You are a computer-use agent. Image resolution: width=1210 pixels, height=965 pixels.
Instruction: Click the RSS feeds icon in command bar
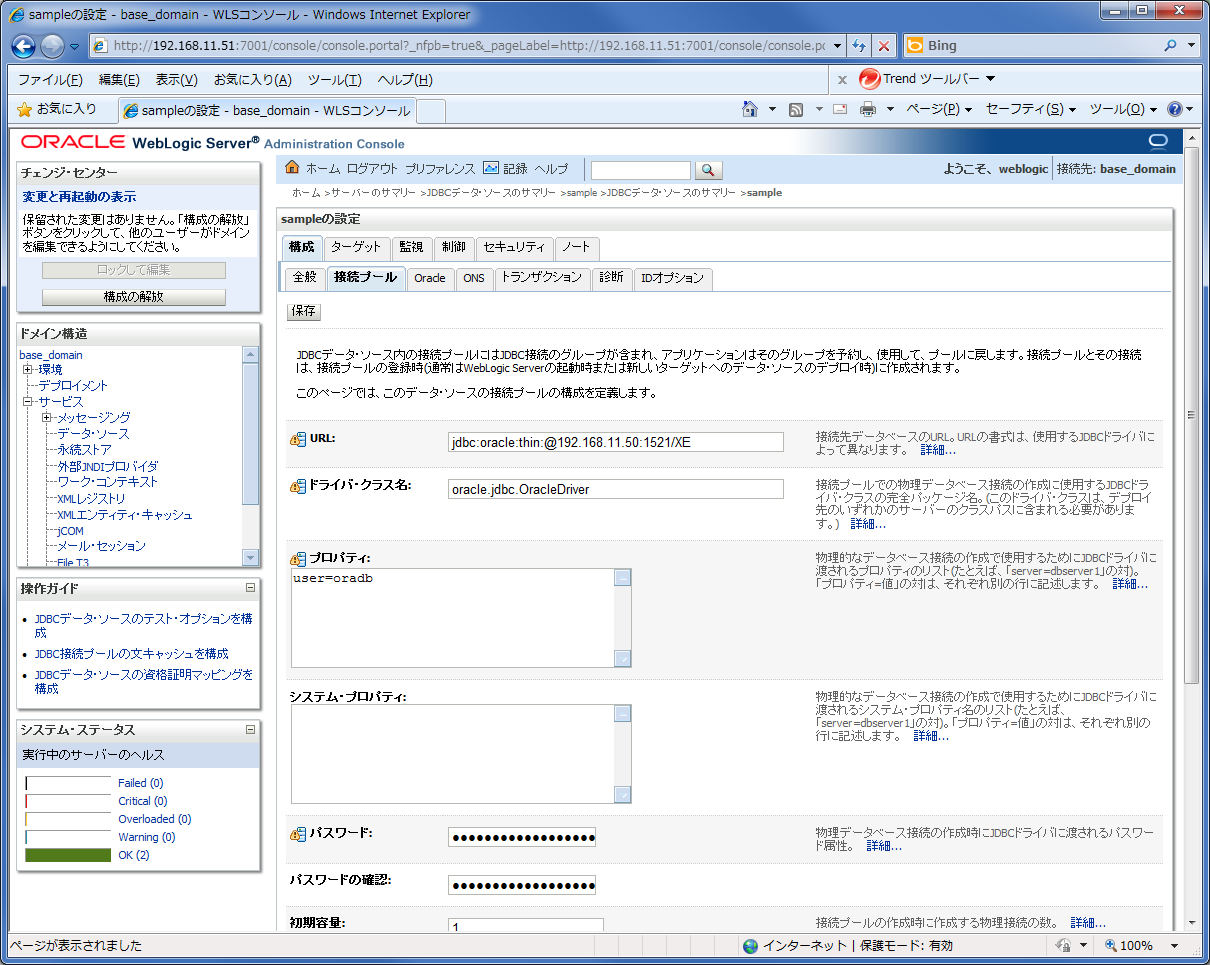796,109
